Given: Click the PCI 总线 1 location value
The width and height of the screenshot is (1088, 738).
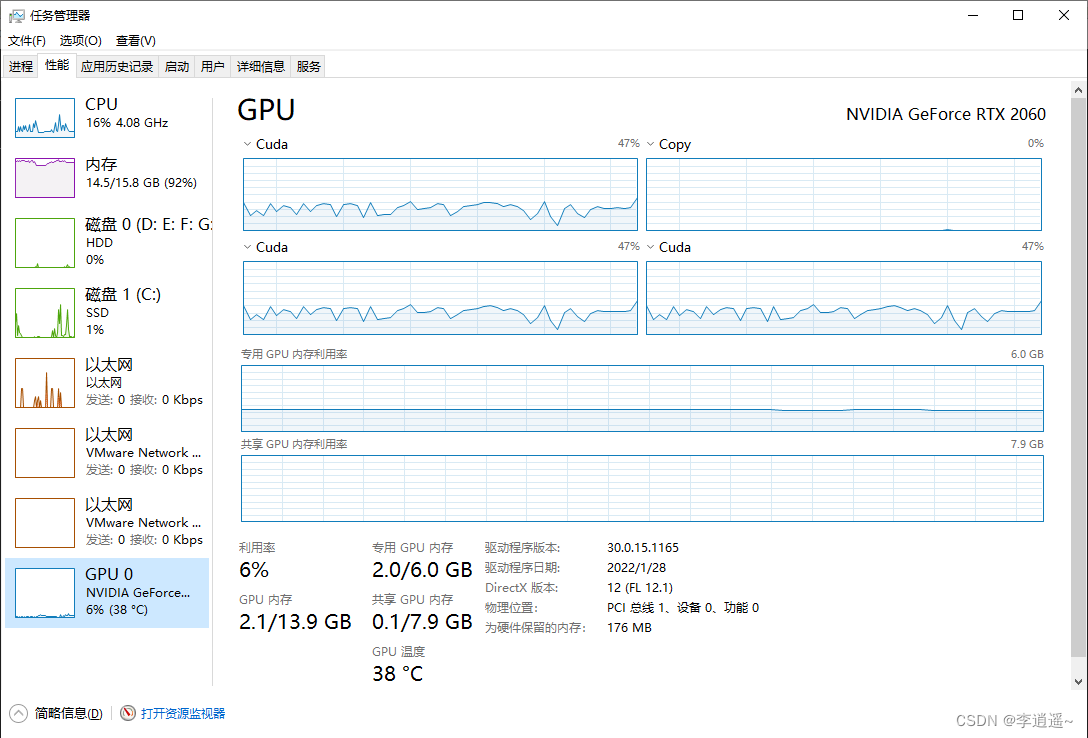Looking at the screenshot, I should (x=683, y=608).
